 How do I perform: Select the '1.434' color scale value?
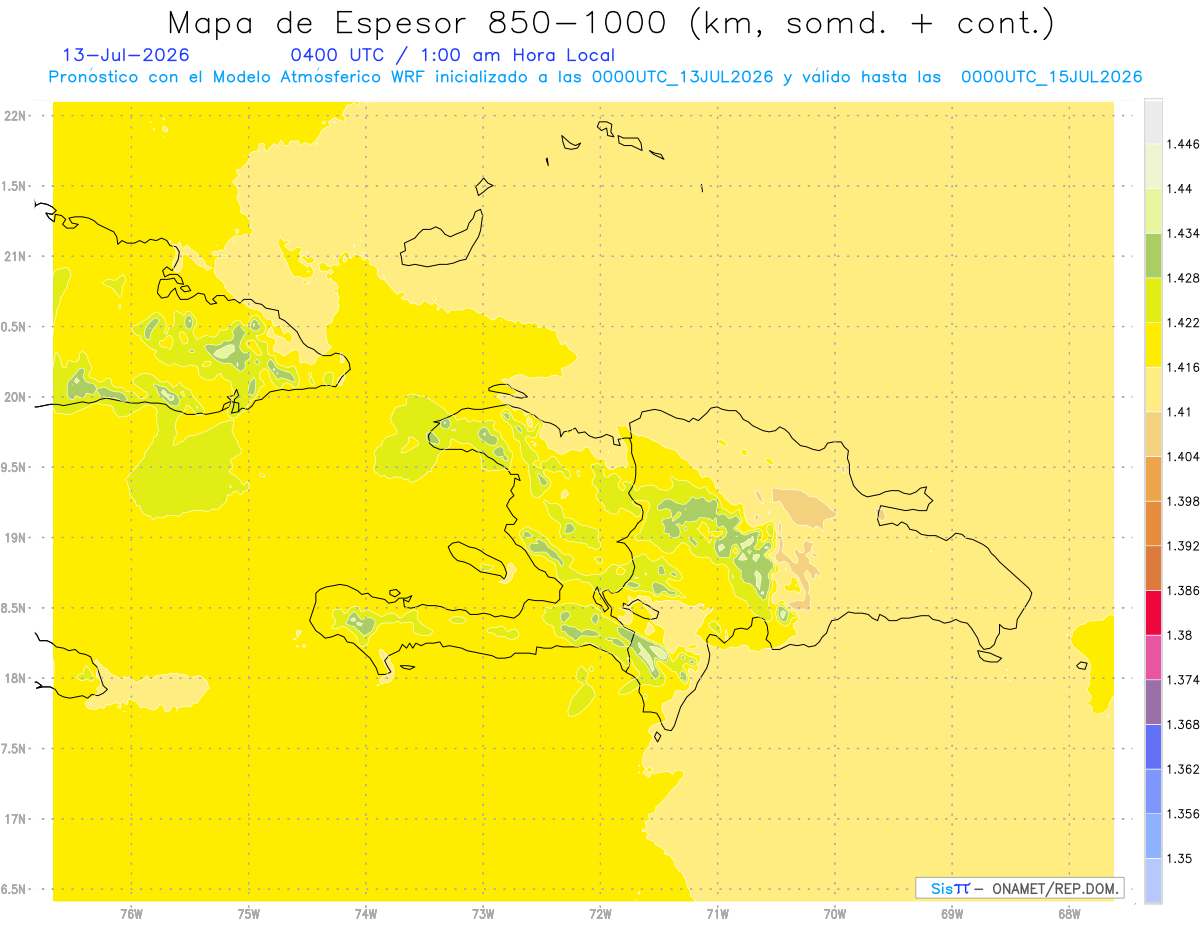[x=1183, y=233]
